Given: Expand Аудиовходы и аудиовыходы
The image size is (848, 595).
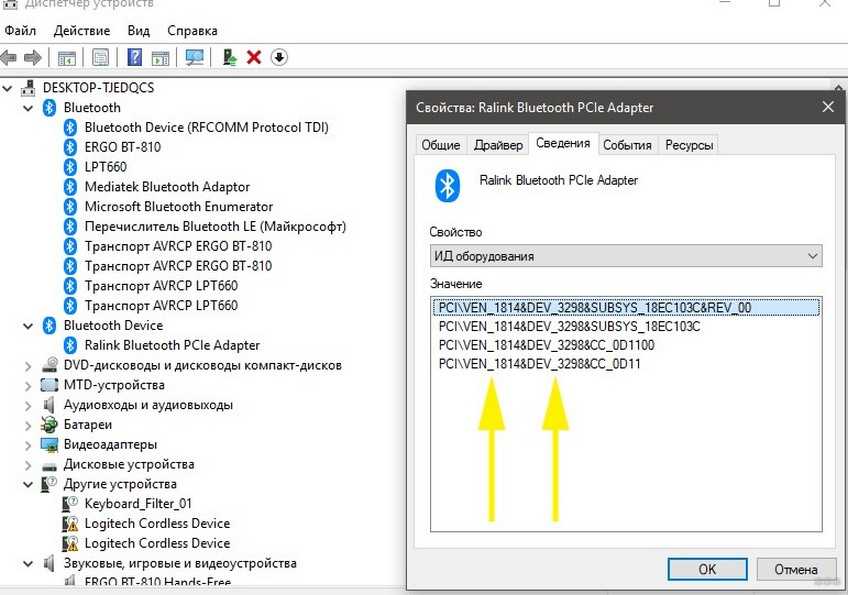Looking at the screenshot, I should (x=28, y=406).
